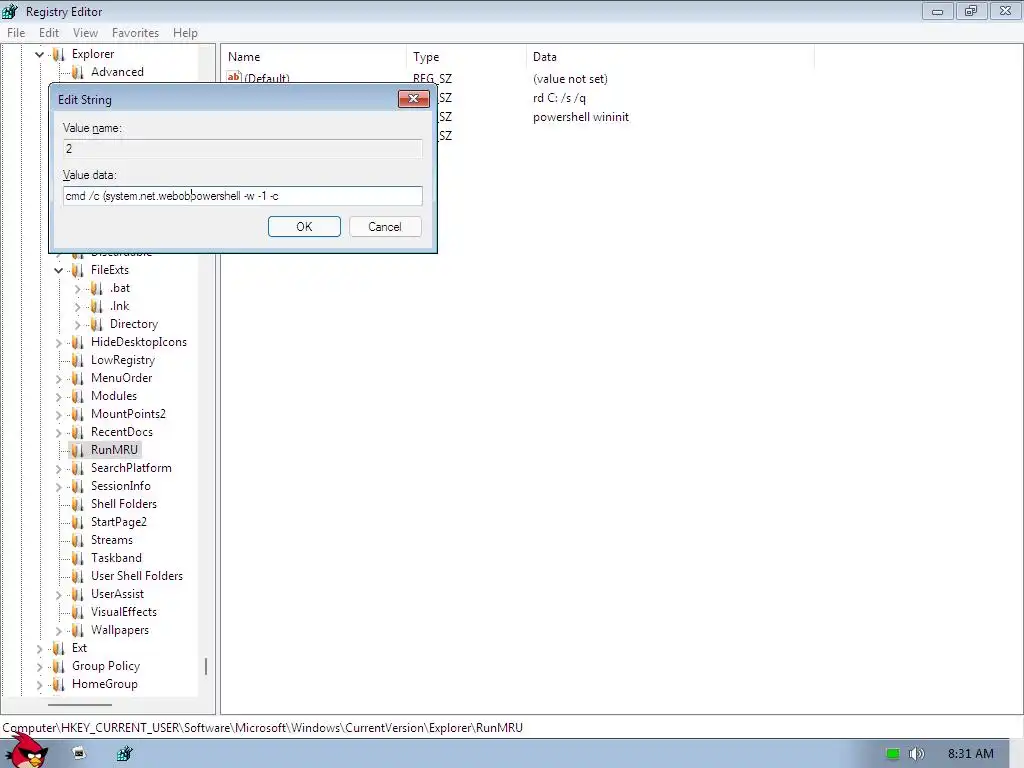The width and height of the screenshot is (1024, 768).
Task: Open the Favorites menu
Action: [135, 33]
